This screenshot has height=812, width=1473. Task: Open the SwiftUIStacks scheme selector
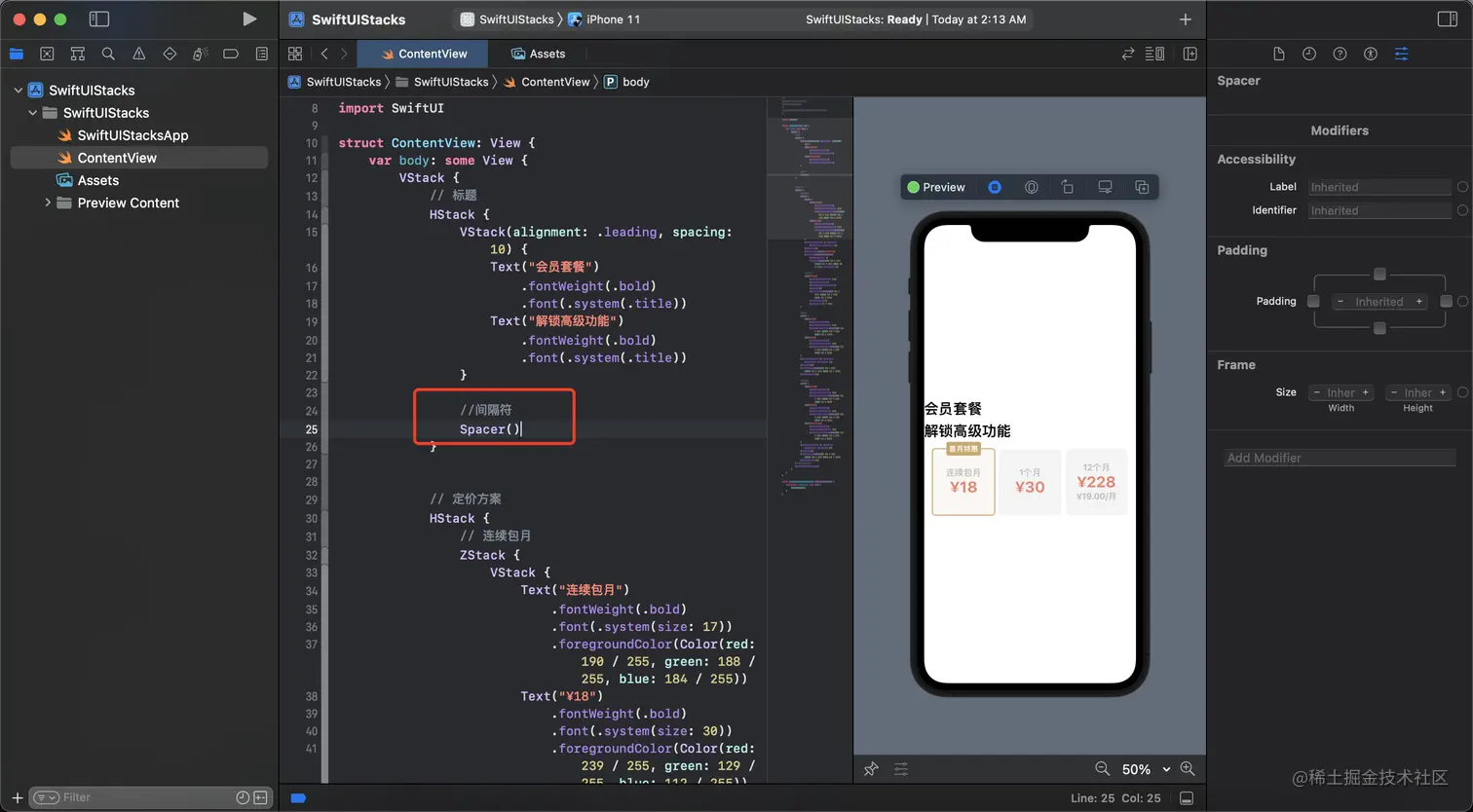(x=507, y=19)
